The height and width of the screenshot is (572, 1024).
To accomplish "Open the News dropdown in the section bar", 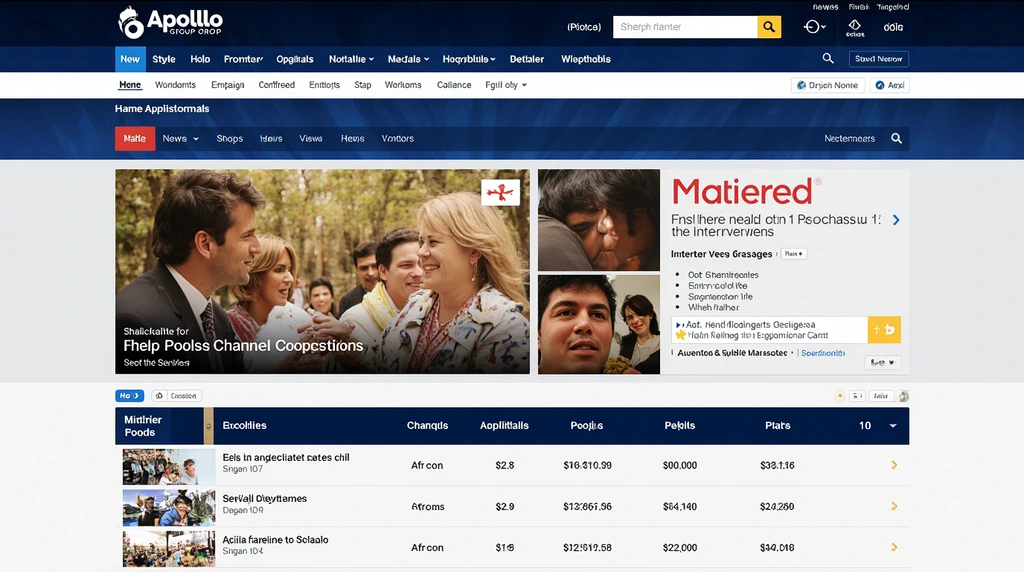I will 181,139.
